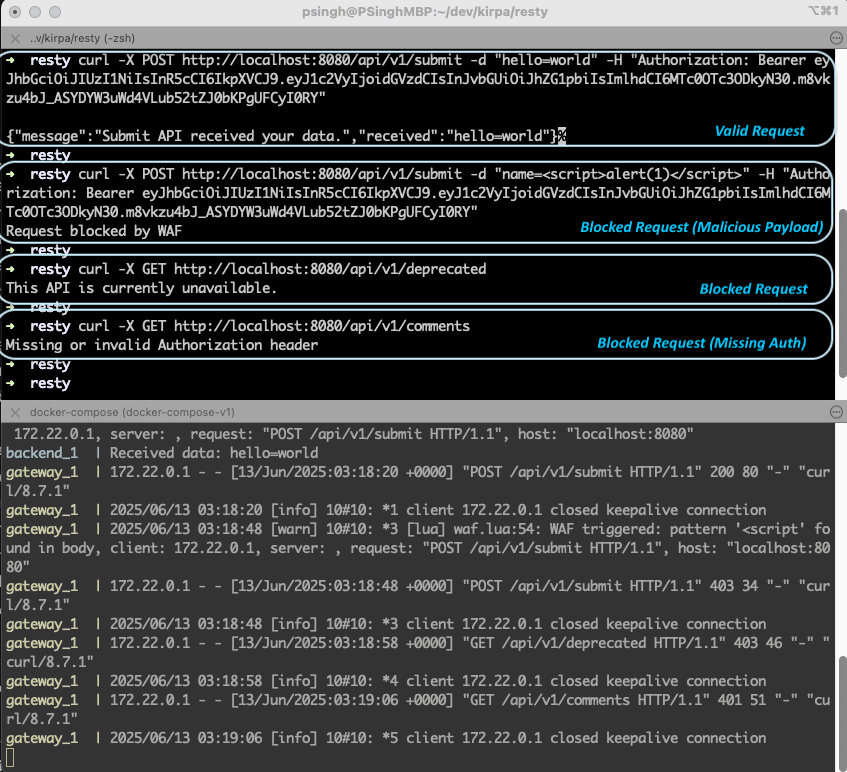Image resolution: width=847 pixels, height=772 pixels.
Task: Click the first curl POST hello=world command
Action: click(x=418, y=79)
